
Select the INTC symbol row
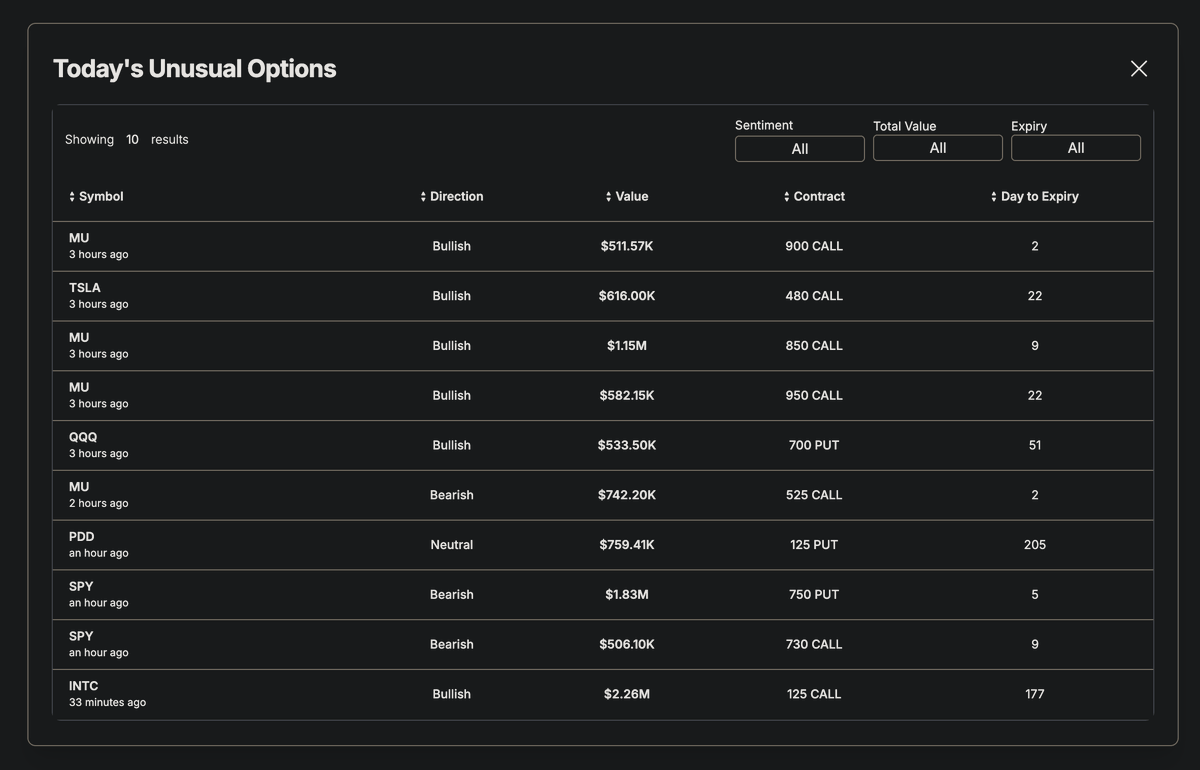pyautogui.click(x=603, y=694)
